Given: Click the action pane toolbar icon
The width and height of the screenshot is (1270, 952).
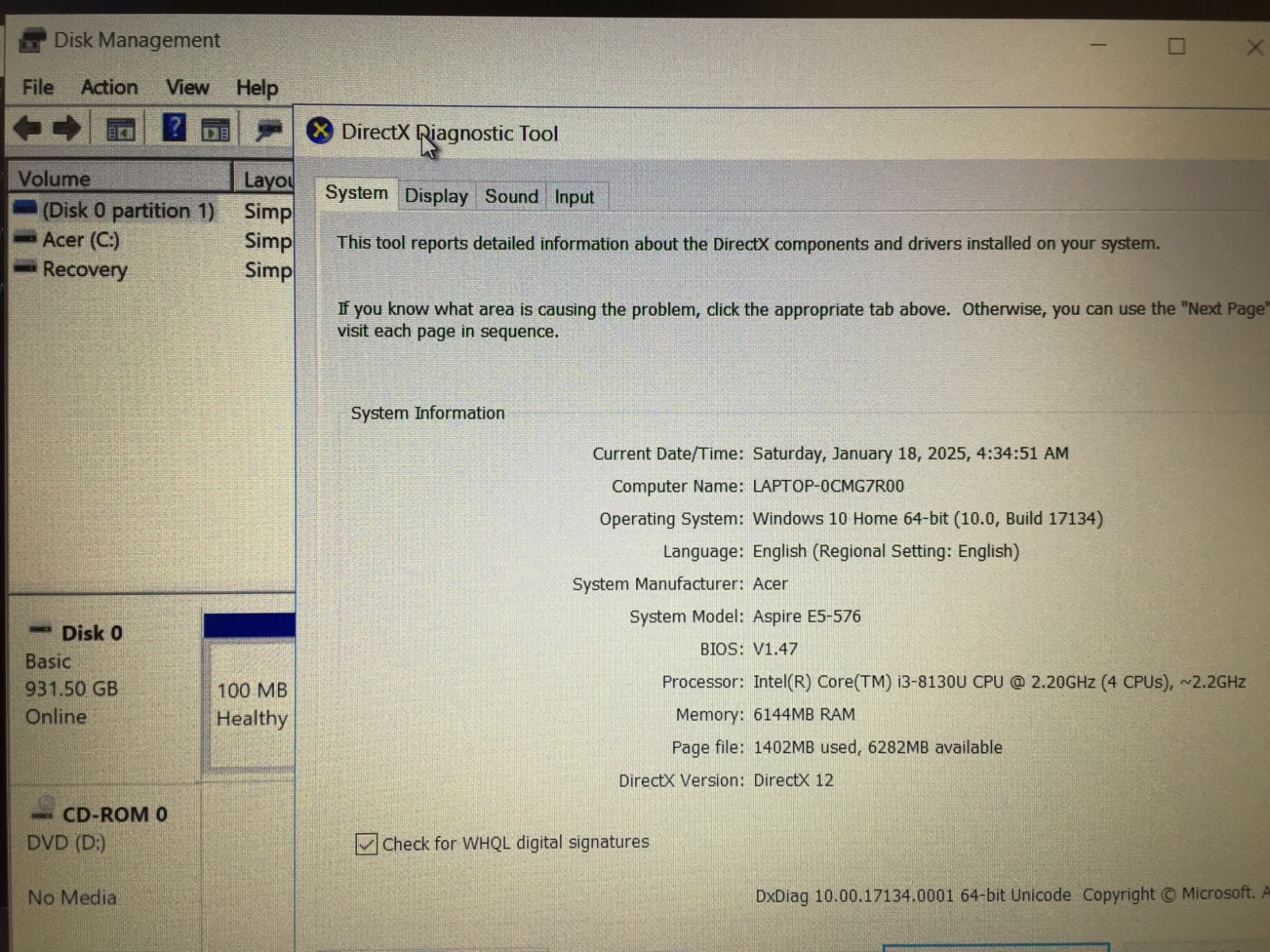Looking at the screenshot, I should 215,130.
